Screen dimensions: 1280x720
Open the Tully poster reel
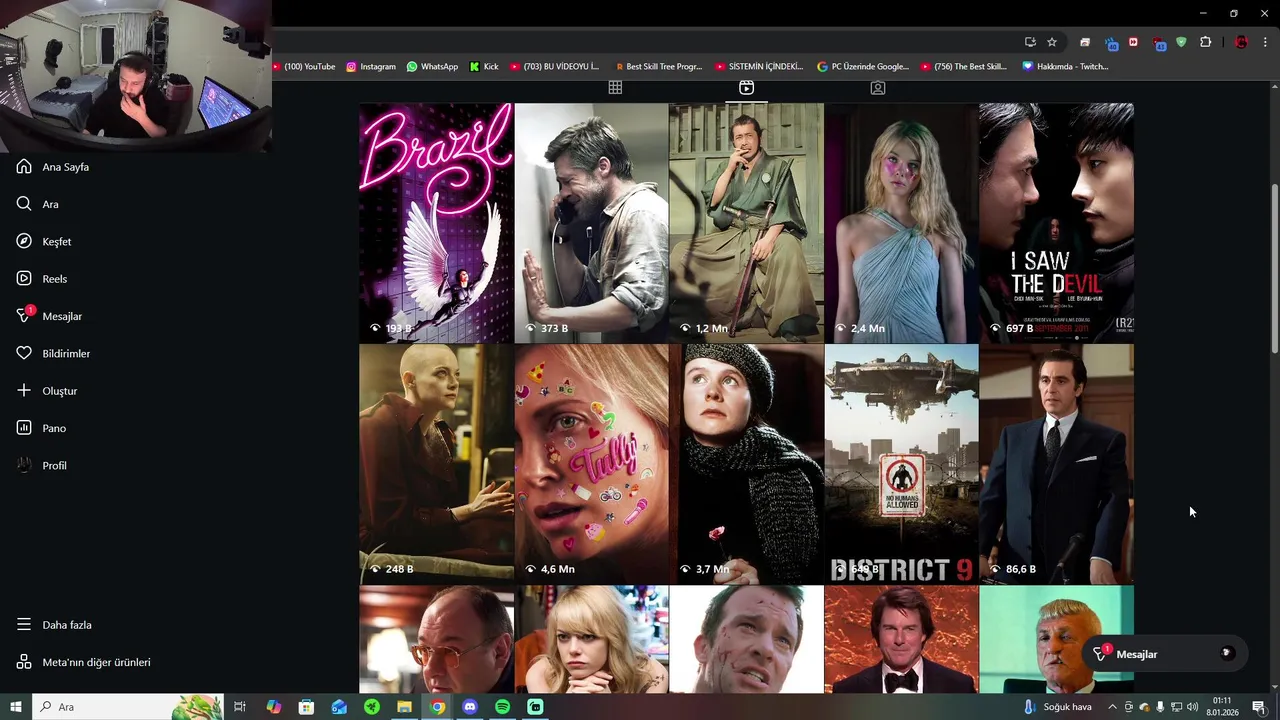pos(591,464)
